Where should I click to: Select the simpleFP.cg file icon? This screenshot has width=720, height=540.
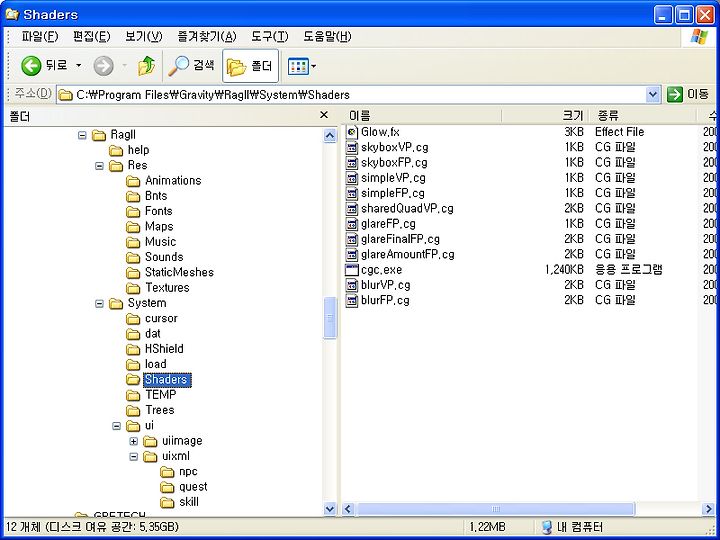352,193
